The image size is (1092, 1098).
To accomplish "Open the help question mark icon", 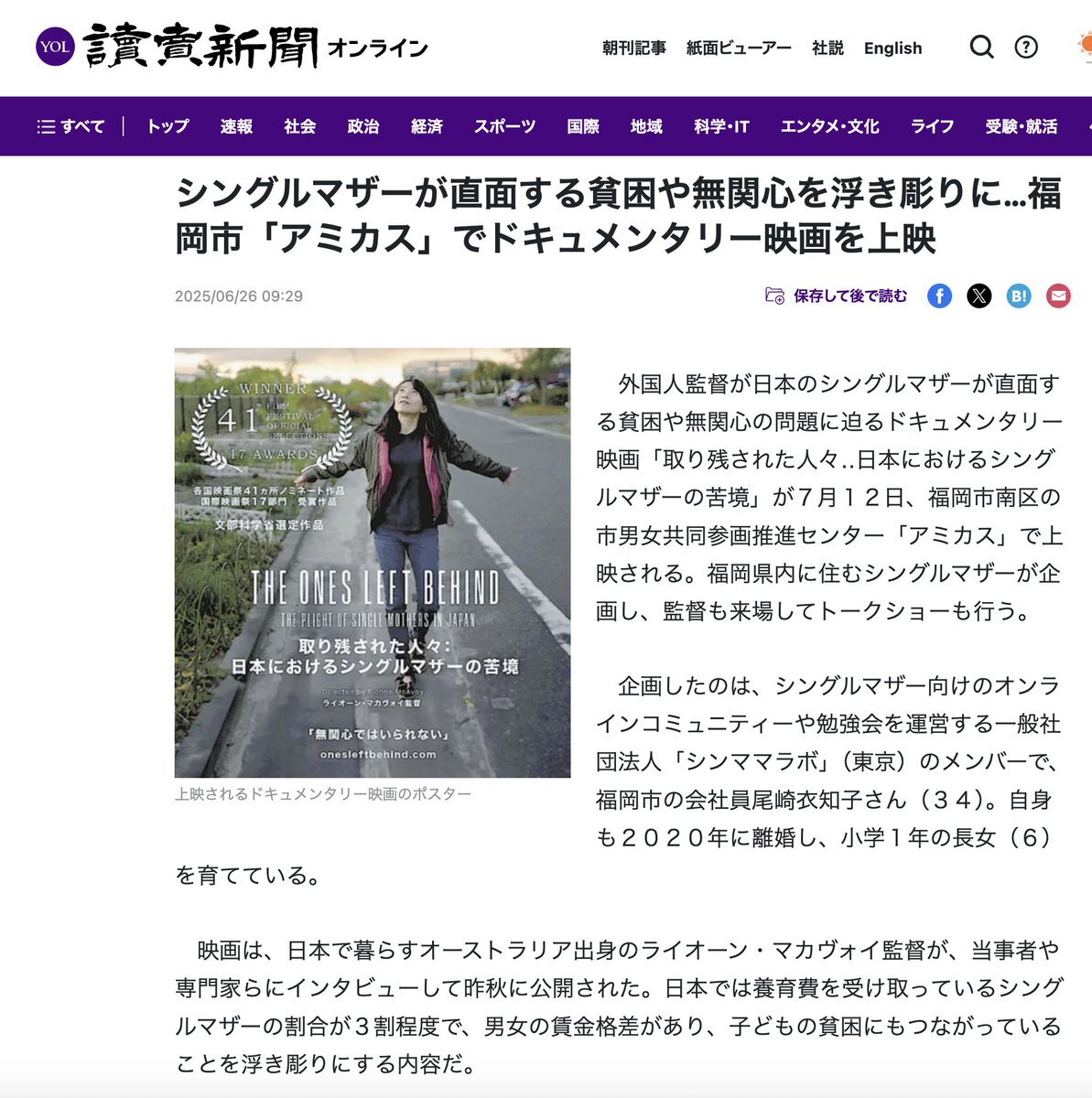I will click(1027, 47).
